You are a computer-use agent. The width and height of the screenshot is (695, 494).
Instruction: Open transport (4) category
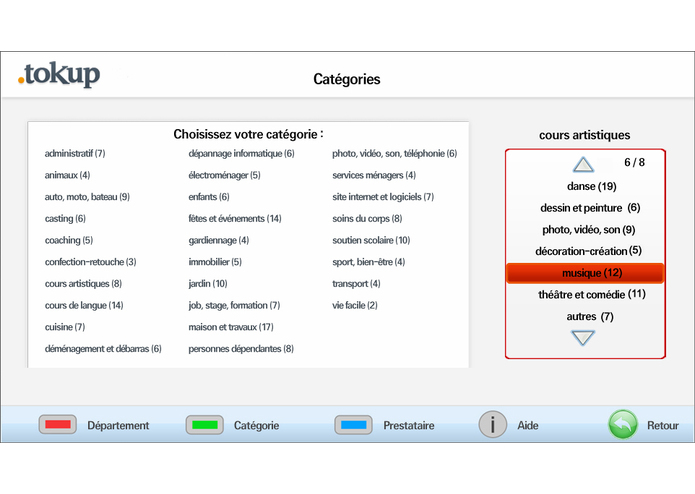point(356,284)
